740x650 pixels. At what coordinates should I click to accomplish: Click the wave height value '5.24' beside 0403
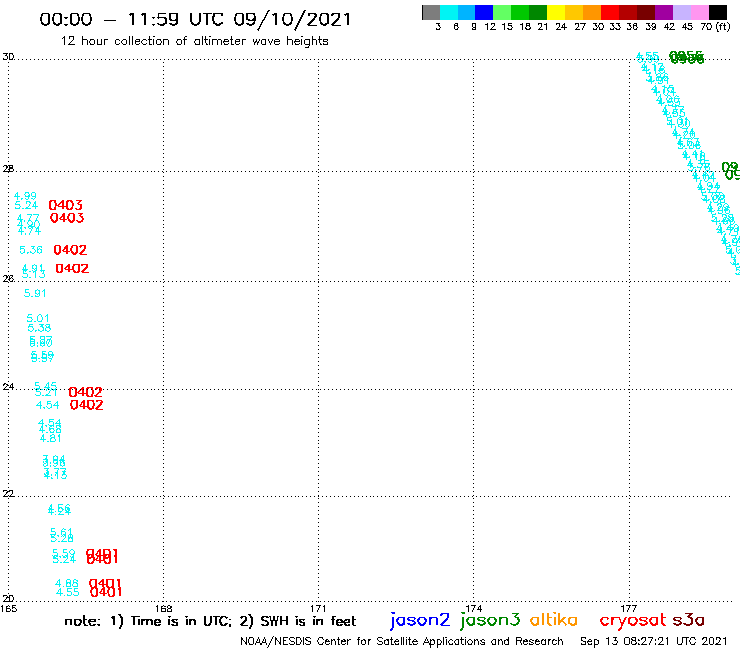[26, 205]
